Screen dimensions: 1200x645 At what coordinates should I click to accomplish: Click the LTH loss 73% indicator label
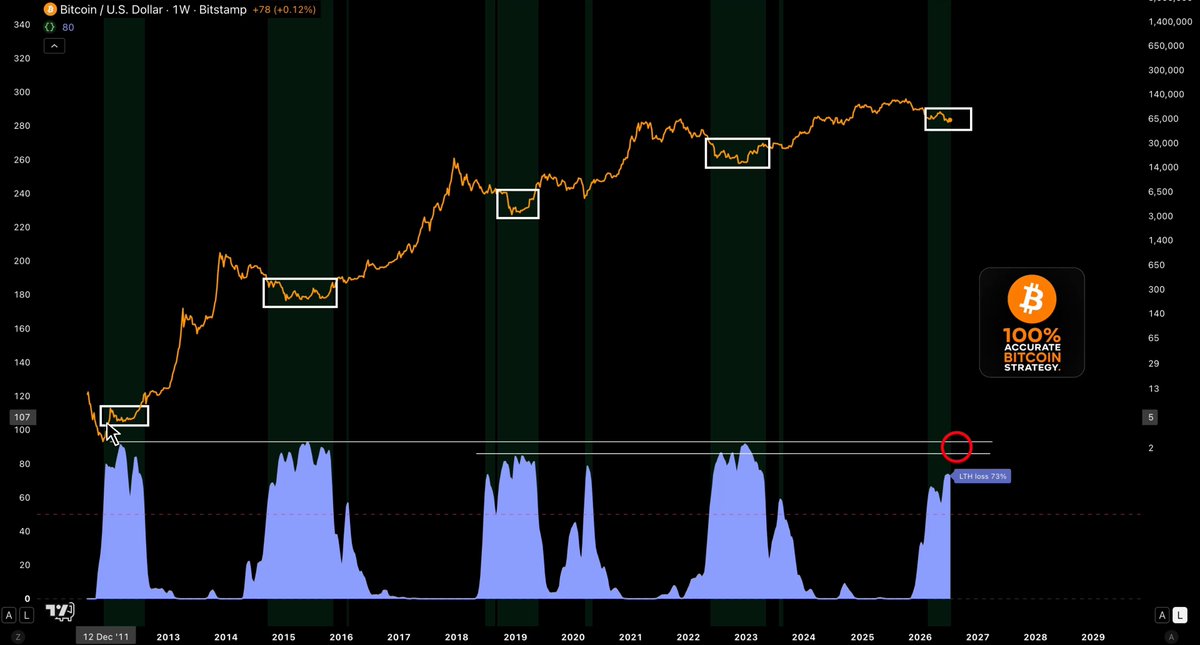tap(982, 477)
